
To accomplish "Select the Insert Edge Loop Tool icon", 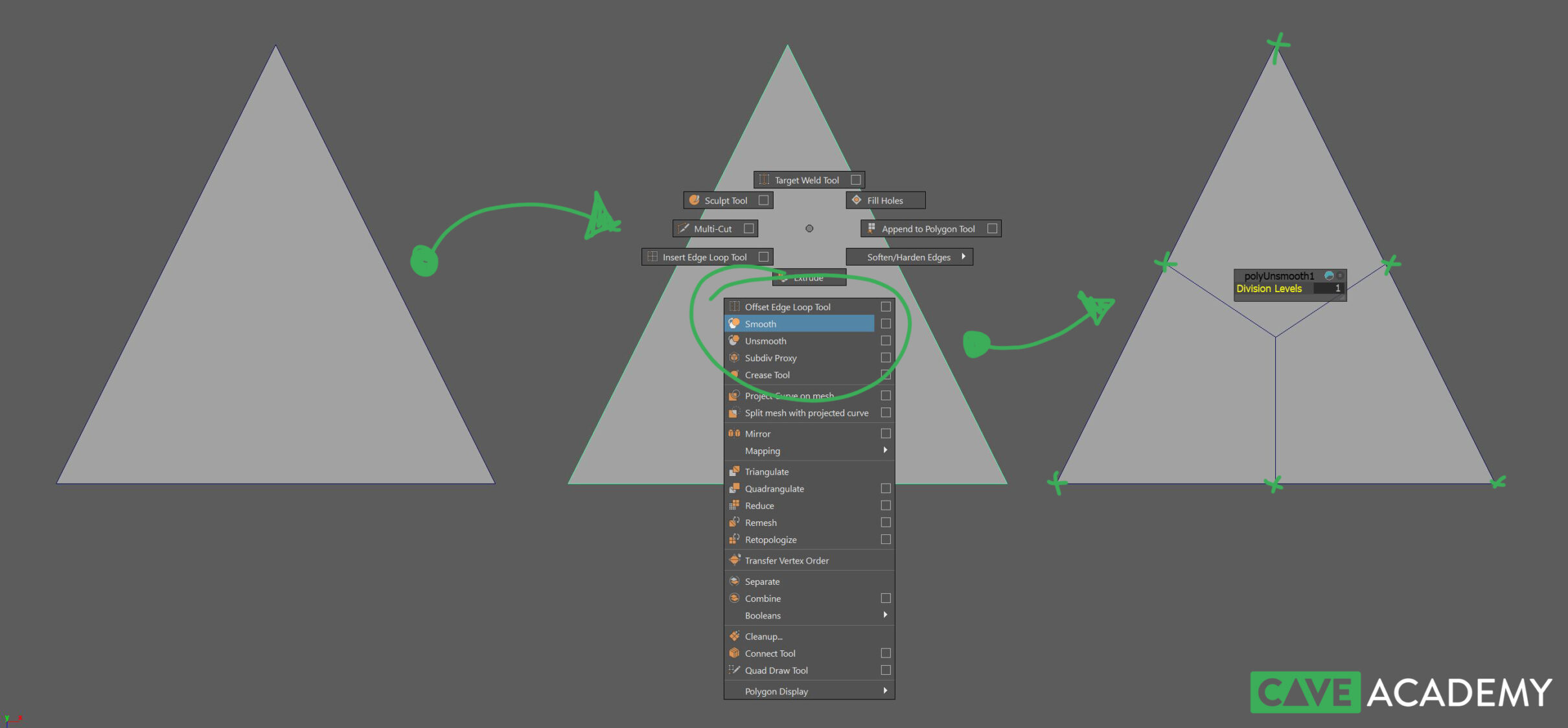I will point(652,256).
